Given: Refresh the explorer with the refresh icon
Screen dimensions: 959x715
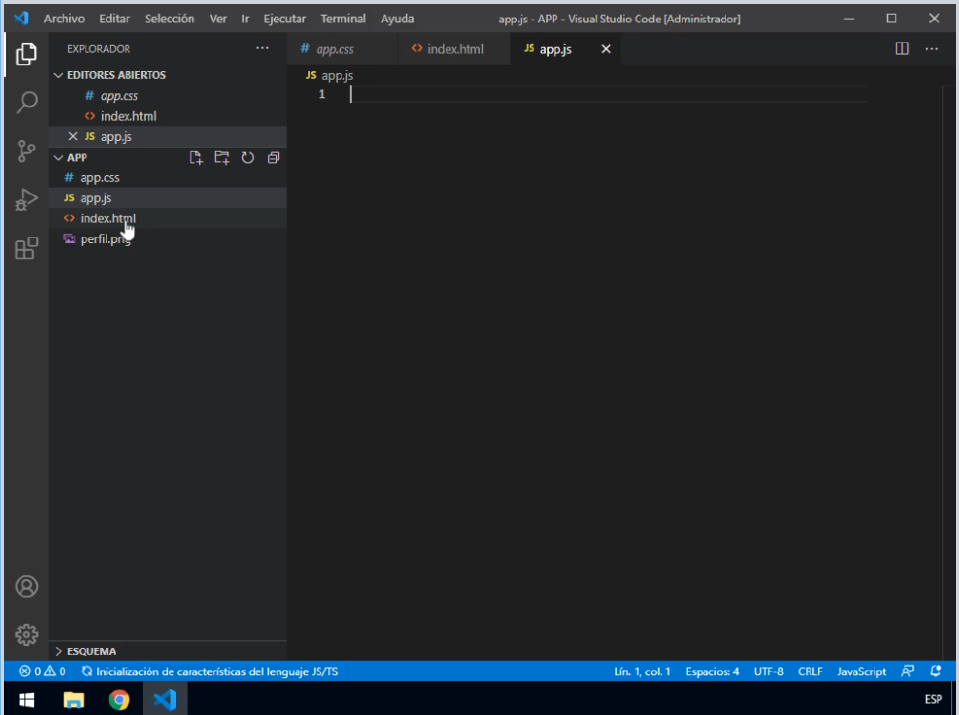Looking at the screenshot, I should [247, 158].
